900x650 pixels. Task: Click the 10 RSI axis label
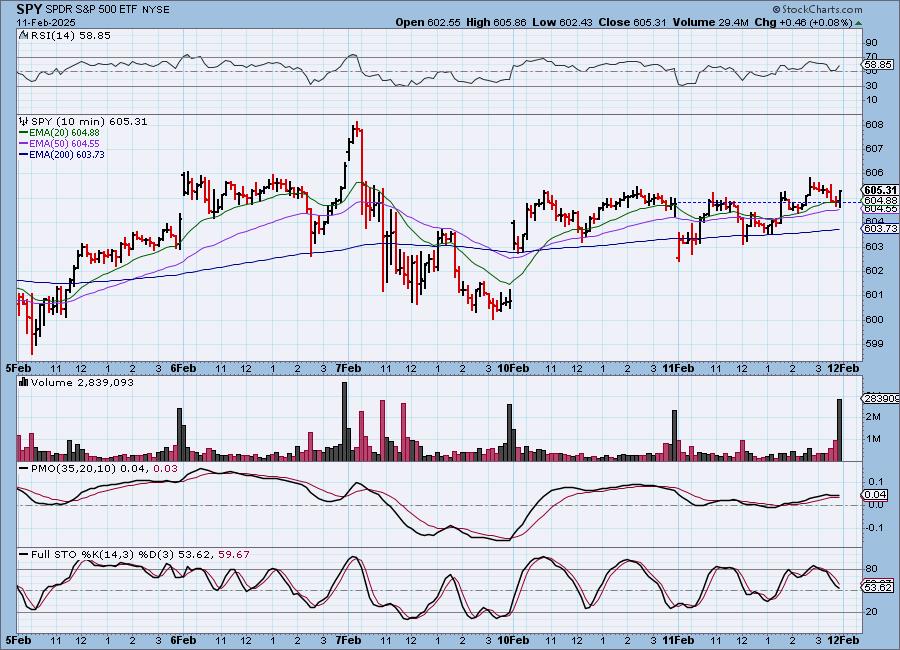(x=871, y=100)
